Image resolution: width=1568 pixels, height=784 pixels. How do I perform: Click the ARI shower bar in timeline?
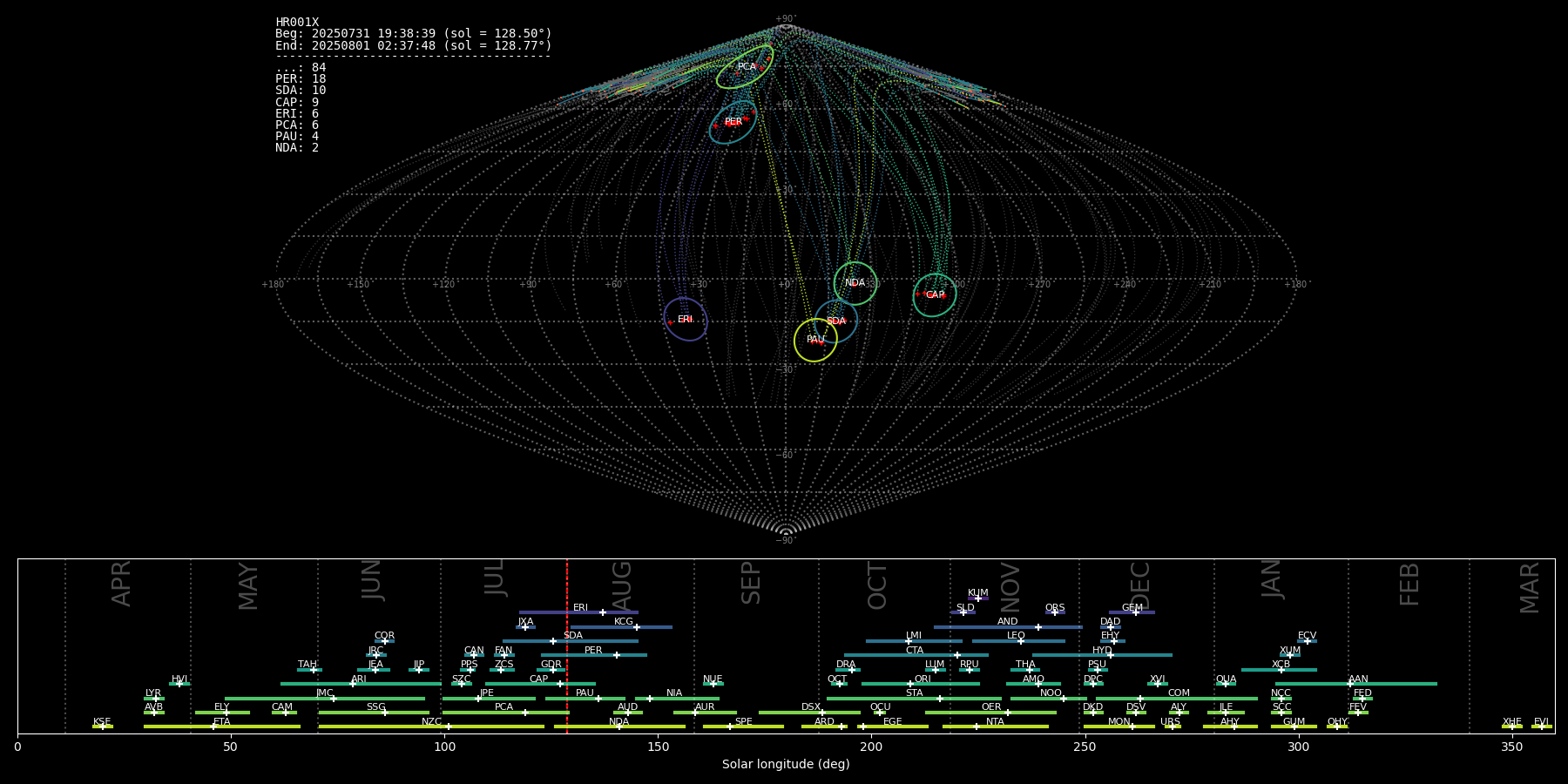click(360, 684)
